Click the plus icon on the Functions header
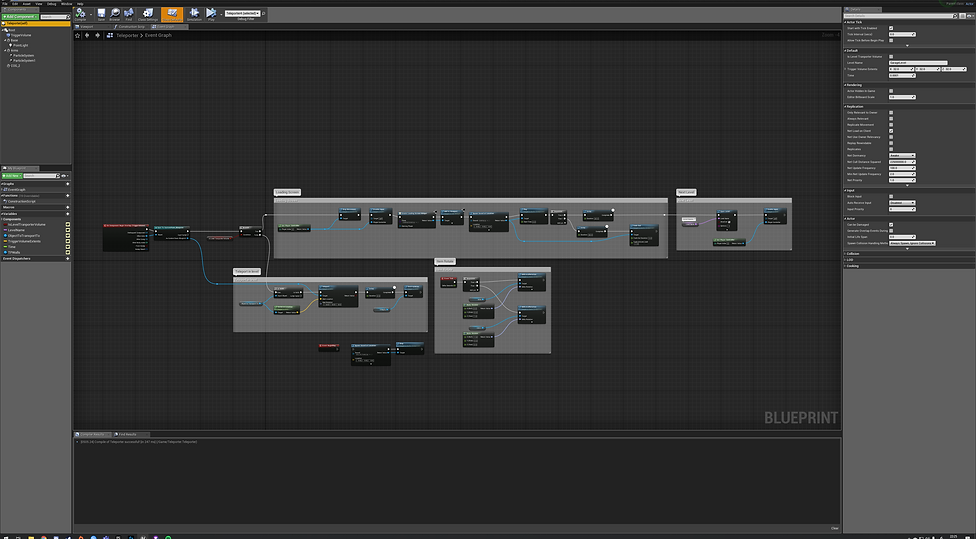Image resolution: width=976 pixels, height=539 pixels. pyautogui.click(x=68, y=195)
